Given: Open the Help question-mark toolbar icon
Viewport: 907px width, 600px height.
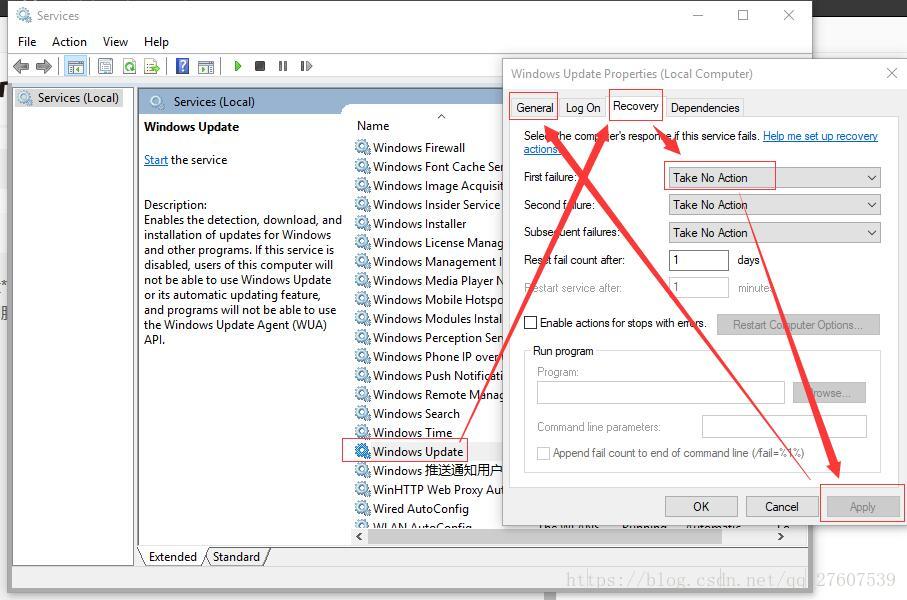Looking at the screenshot, I should 182,67.
